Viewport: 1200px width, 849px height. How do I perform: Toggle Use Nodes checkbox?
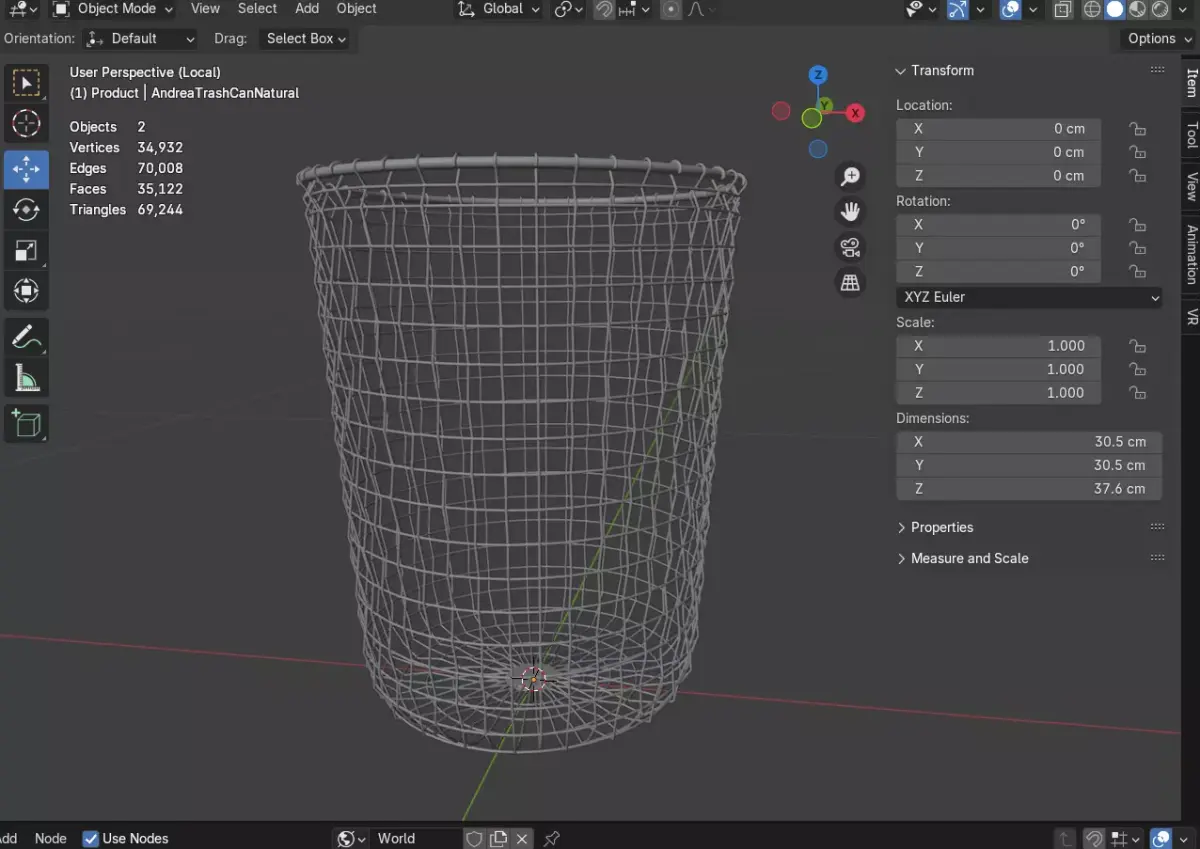[91, 838]
